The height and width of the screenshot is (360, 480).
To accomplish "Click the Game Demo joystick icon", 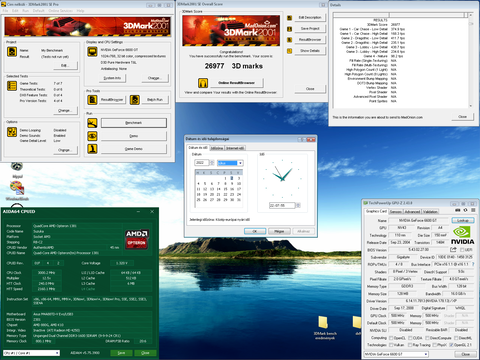I will (x=92, y=149).
